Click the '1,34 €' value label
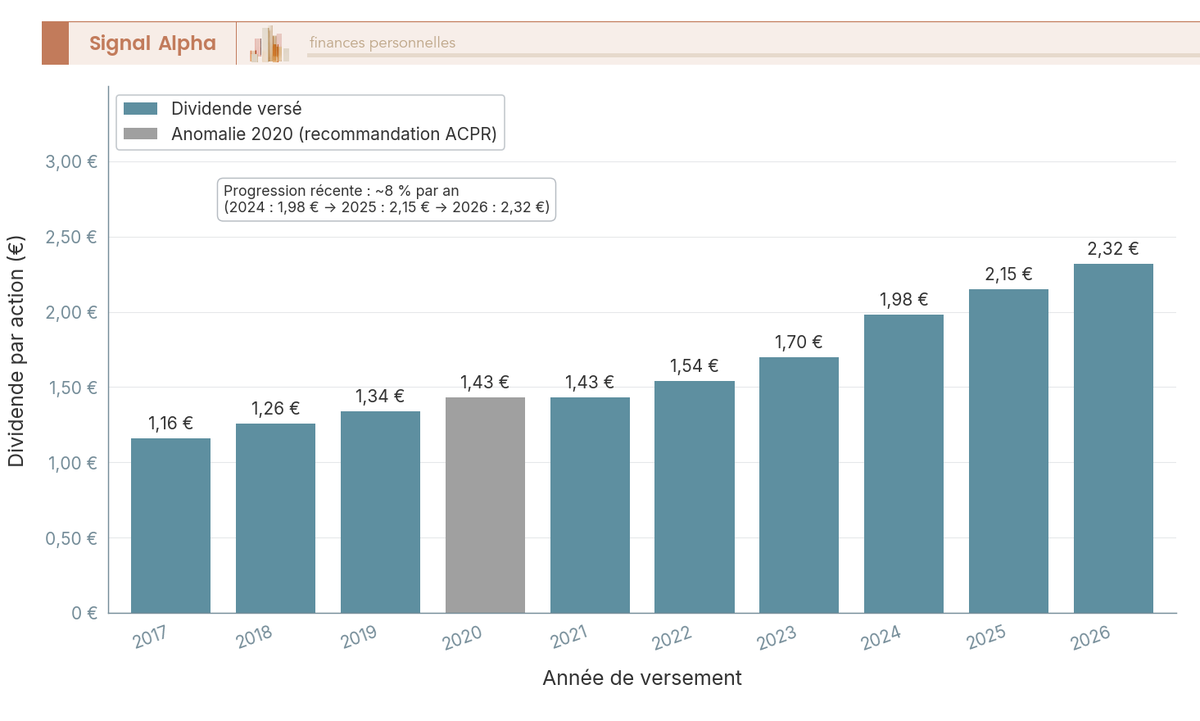 [x=380, y=396]
